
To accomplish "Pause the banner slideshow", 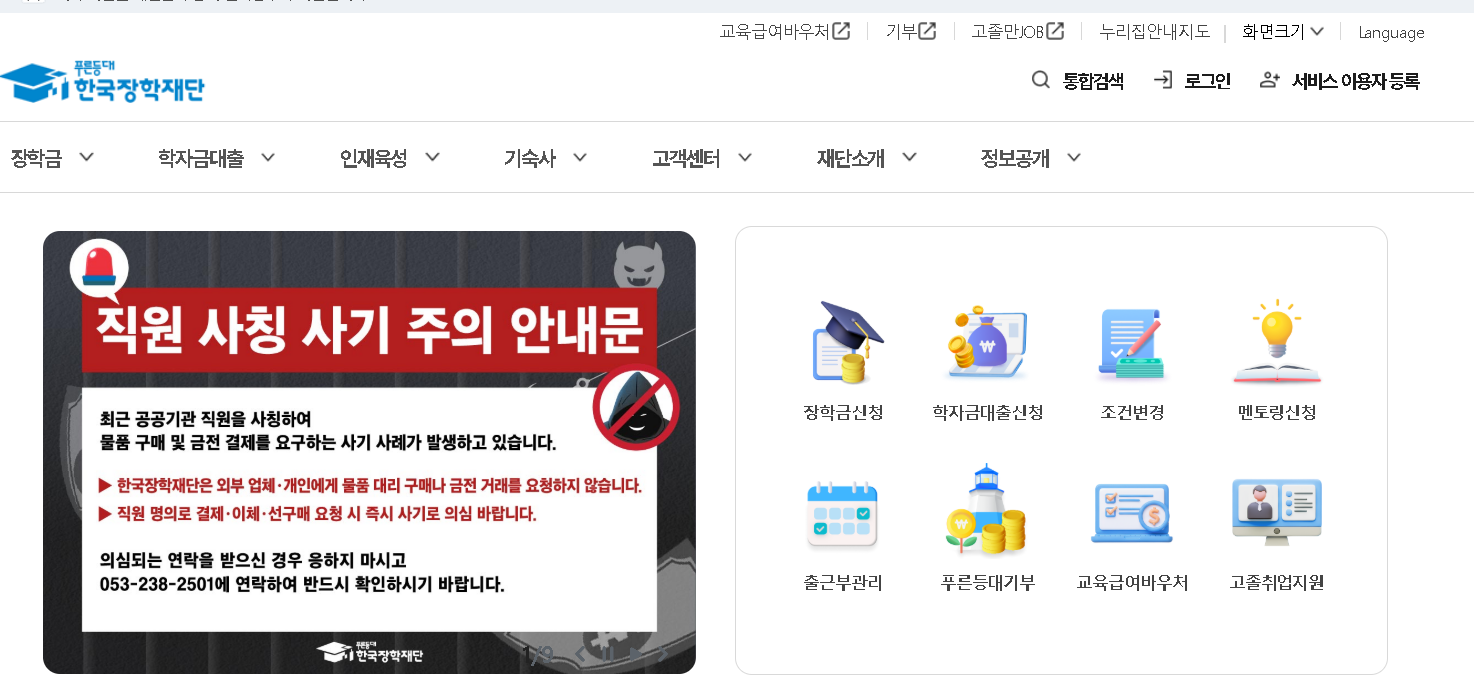I will [607, 654].
